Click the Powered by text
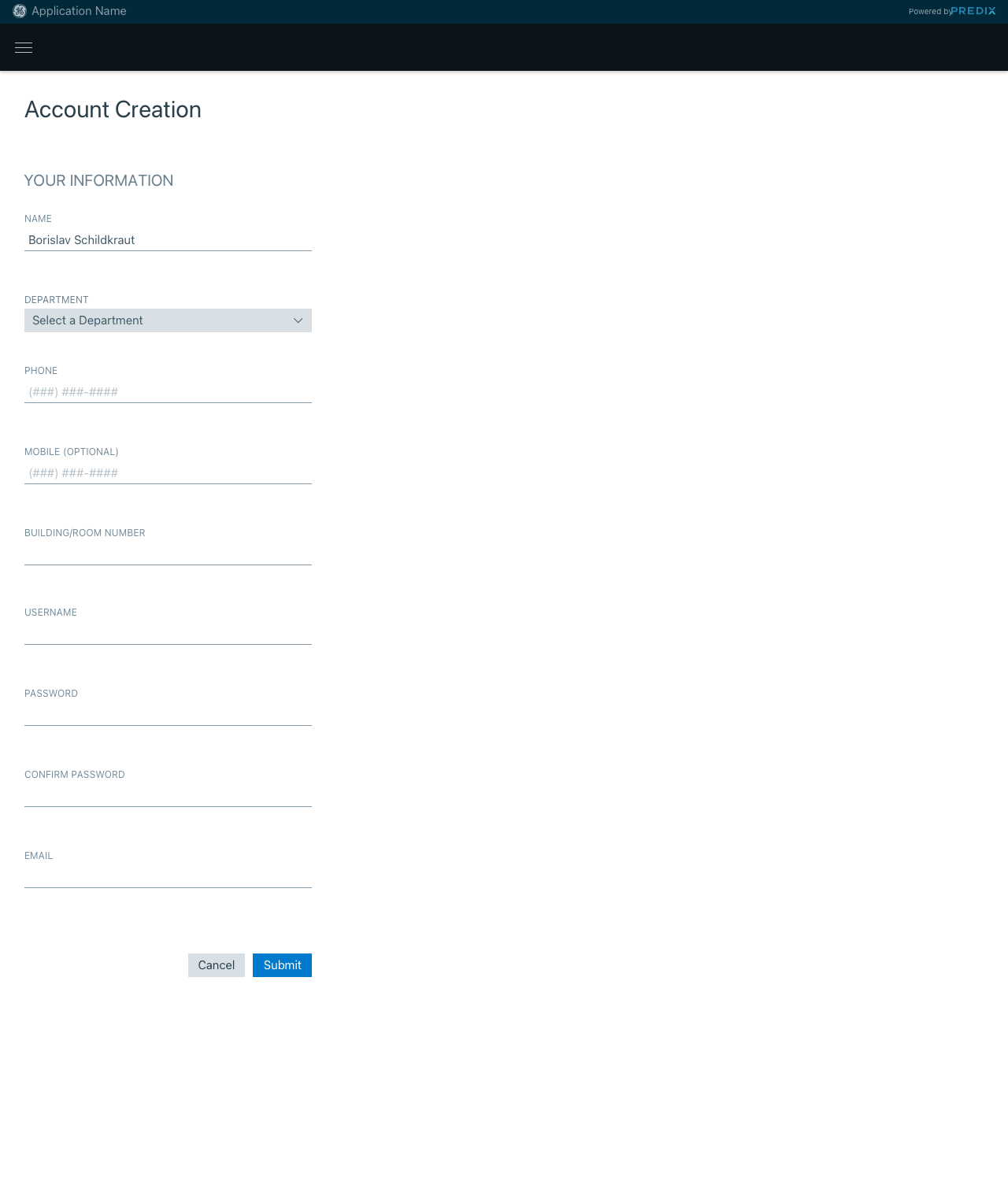Viewport: 1008px width, 1181px height. click(x=929, y=12)
